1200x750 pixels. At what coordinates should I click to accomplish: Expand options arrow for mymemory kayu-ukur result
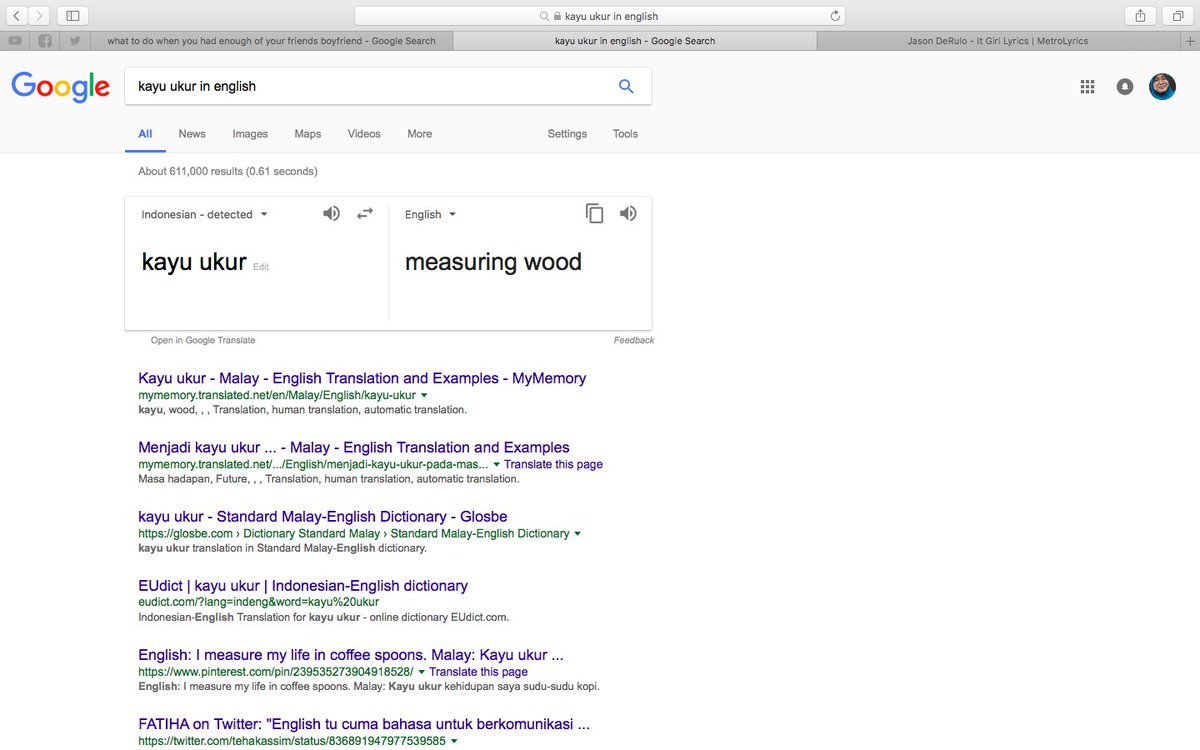click(x=424, y=396)
